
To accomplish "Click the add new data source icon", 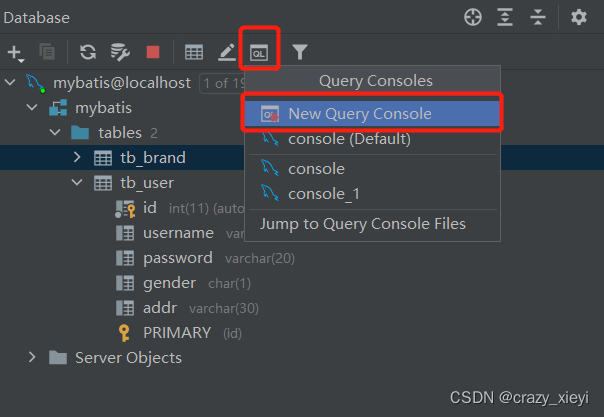I will [15, 52].
